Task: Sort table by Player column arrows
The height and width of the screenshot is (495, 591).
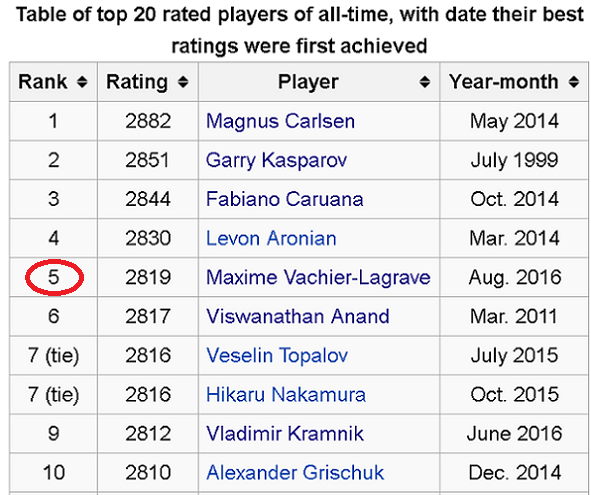Action: point(425,82)
